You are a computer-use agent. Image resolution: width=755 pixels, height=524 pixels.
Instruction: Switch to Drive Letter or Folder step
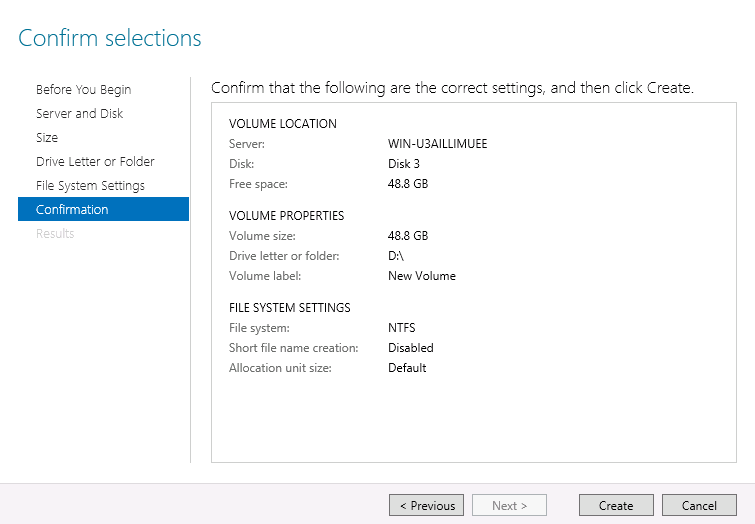coord(95,162)
